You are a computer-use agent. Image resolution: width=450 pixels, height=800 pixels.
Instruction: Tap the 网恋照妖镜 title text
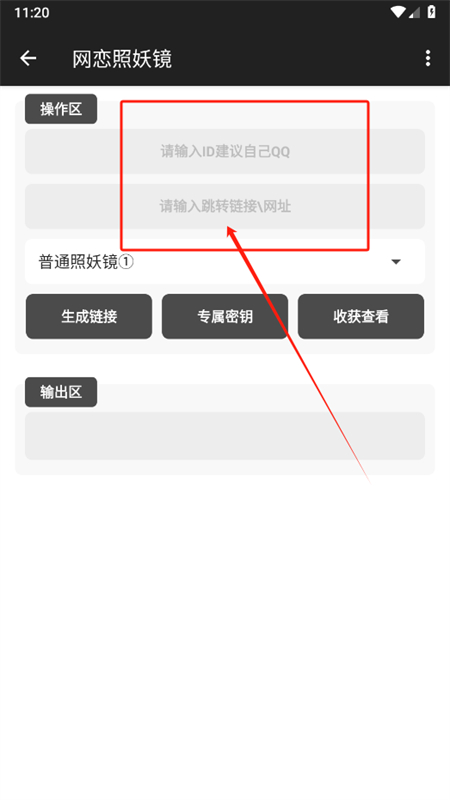click(122, 59)
